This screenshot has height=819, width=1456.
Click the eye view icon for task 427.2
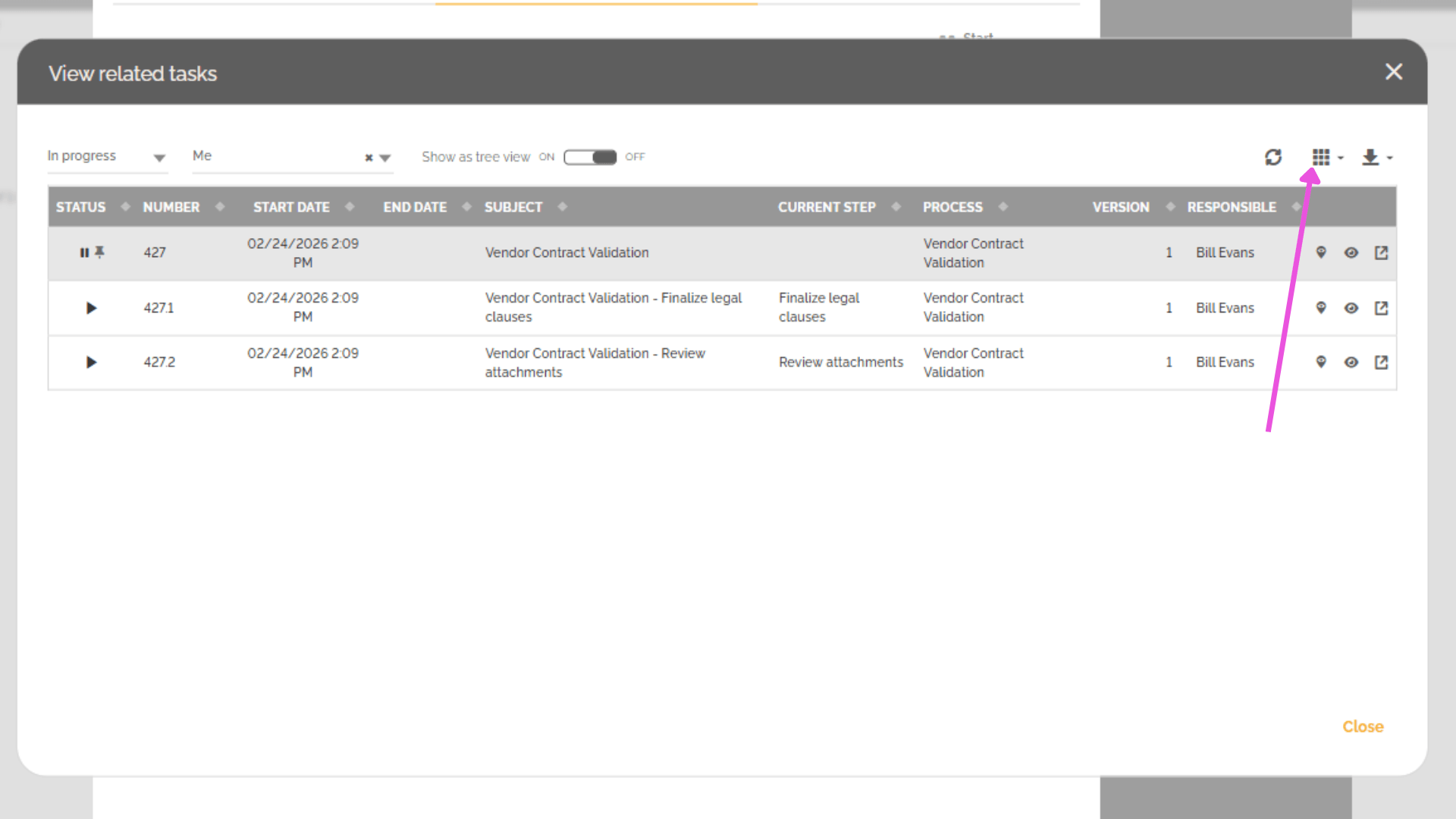pos(1351,362)
